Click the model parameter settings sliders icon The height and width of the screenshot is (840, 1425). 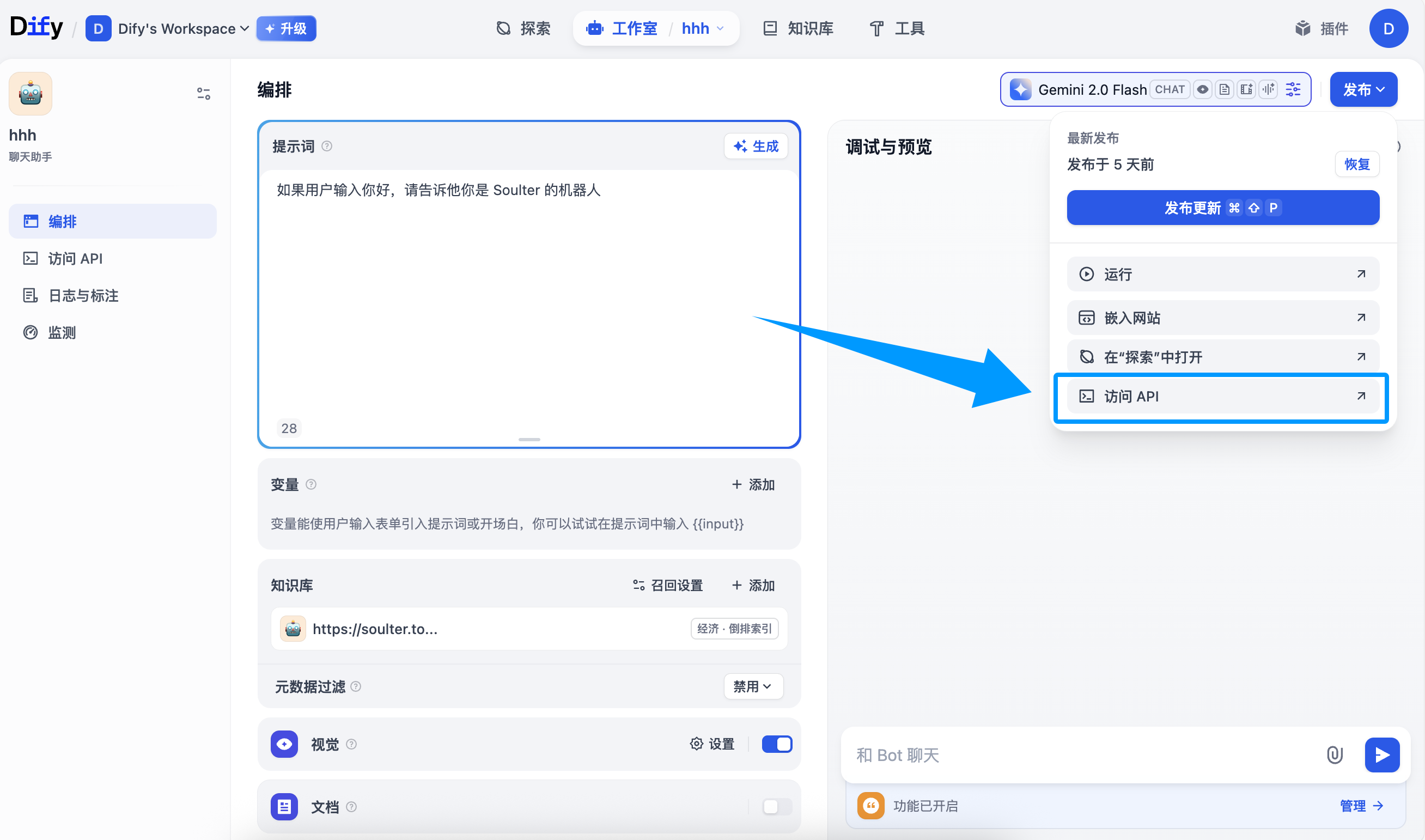(1293, 89)
